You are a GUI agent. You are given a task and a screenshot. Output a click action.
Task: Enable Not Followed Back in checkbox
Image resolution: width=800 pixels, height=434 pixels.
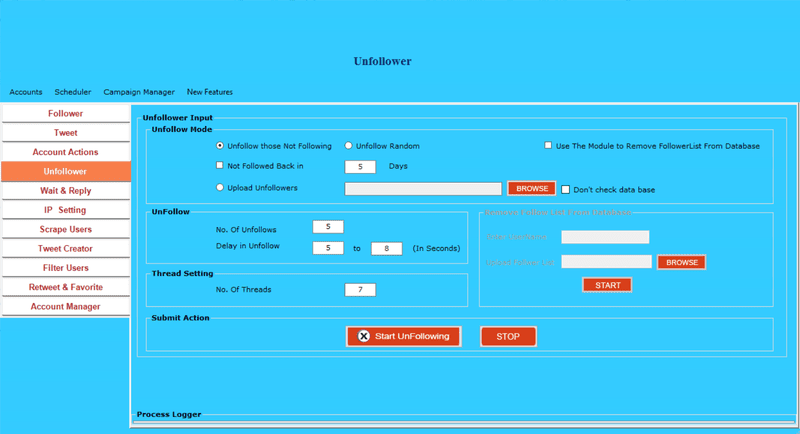220,165
